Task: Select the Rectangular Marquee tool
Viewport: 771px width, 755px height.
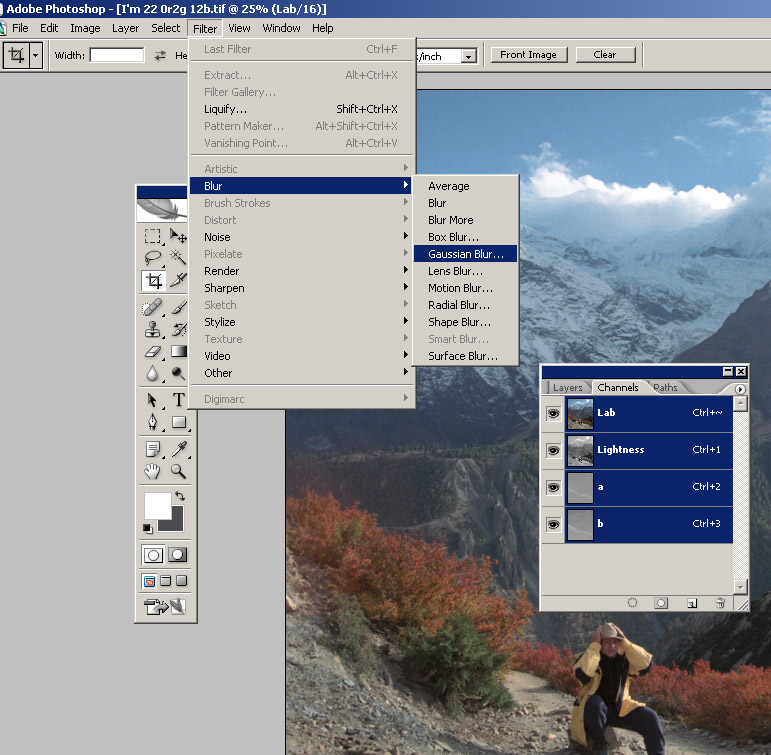Action: [152, 236]
